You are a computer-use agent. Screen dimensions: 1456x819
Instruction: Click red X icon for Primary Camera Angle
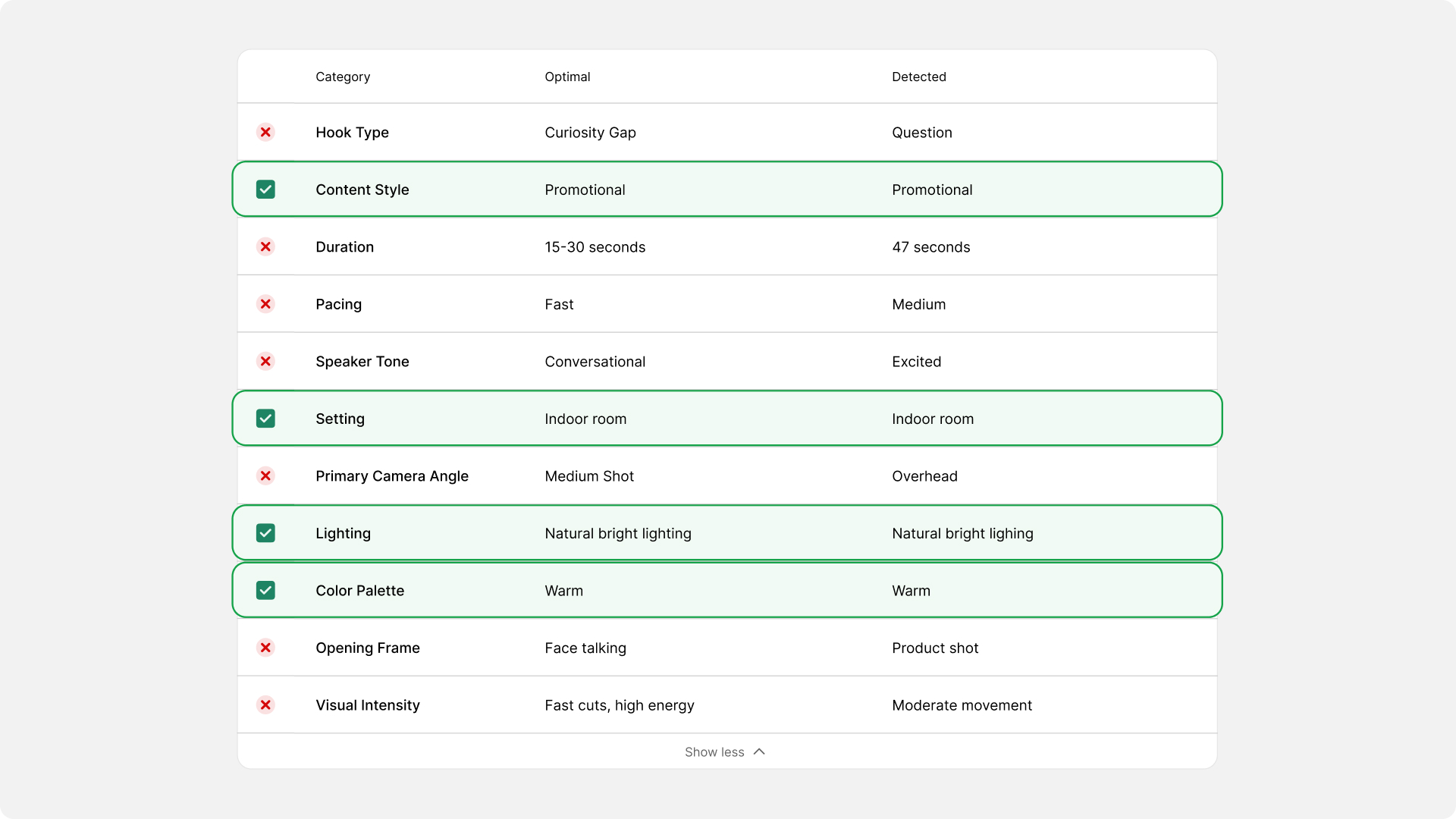point(265,476)
